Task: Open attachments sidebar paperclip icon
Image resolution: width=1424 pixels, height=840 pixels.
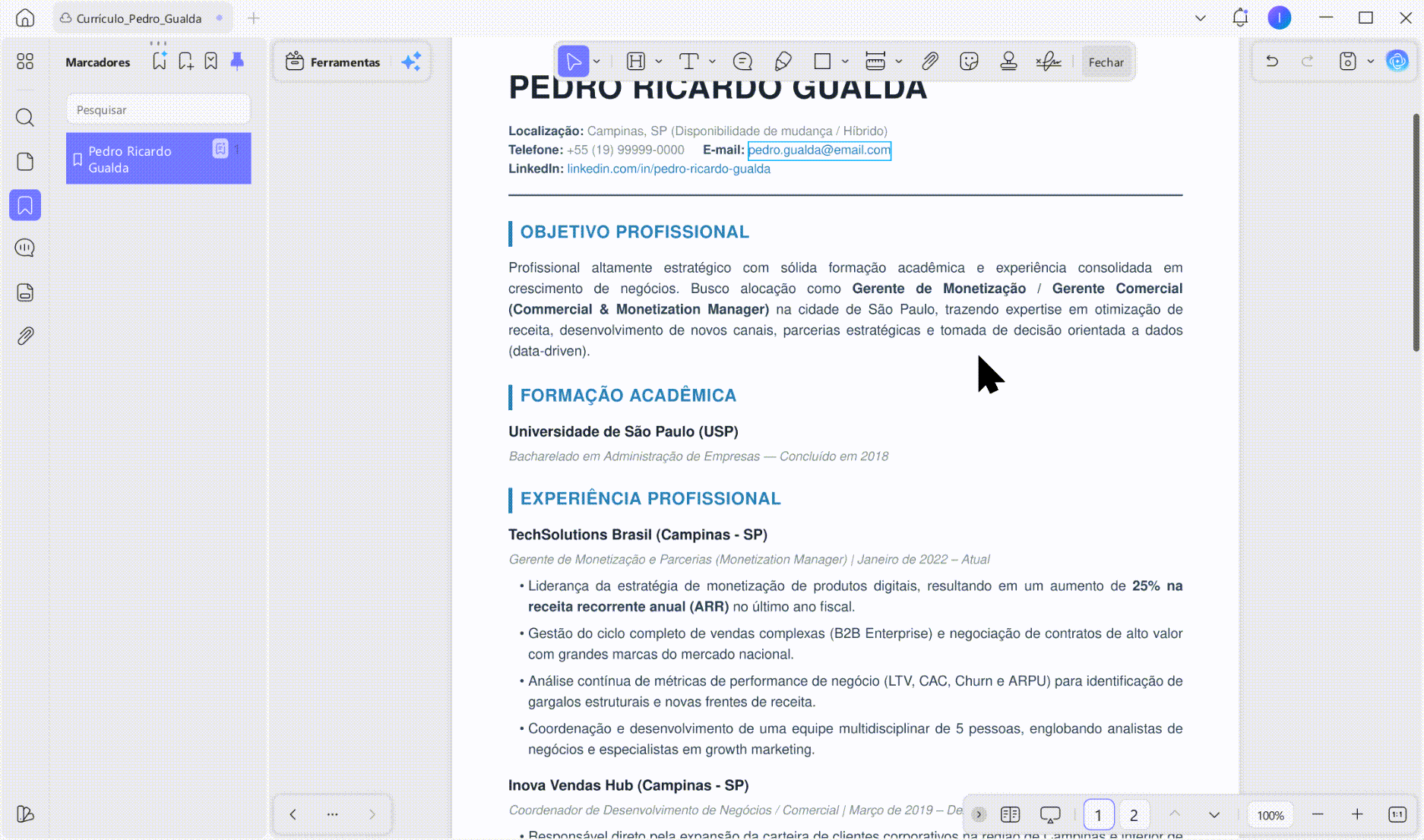Action: point(25,336)
